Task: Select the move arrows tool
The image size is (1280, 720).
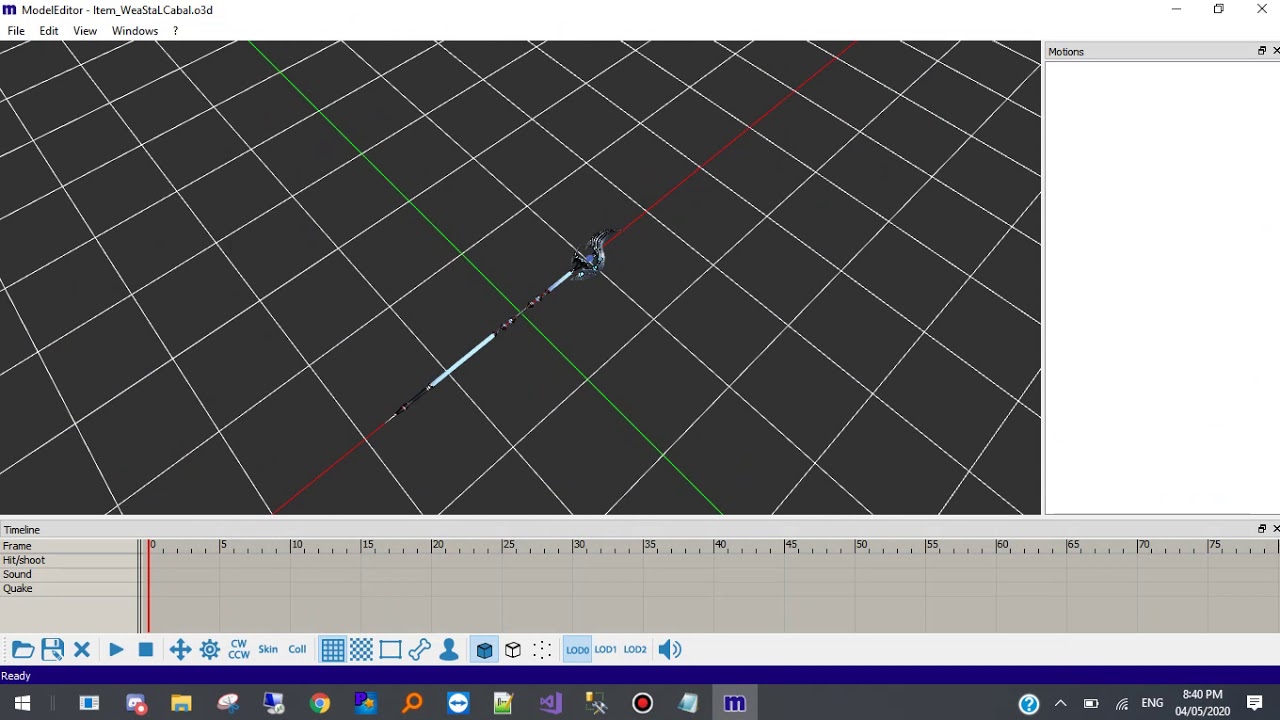Action: pyautogui.click(x=180, y=650)
